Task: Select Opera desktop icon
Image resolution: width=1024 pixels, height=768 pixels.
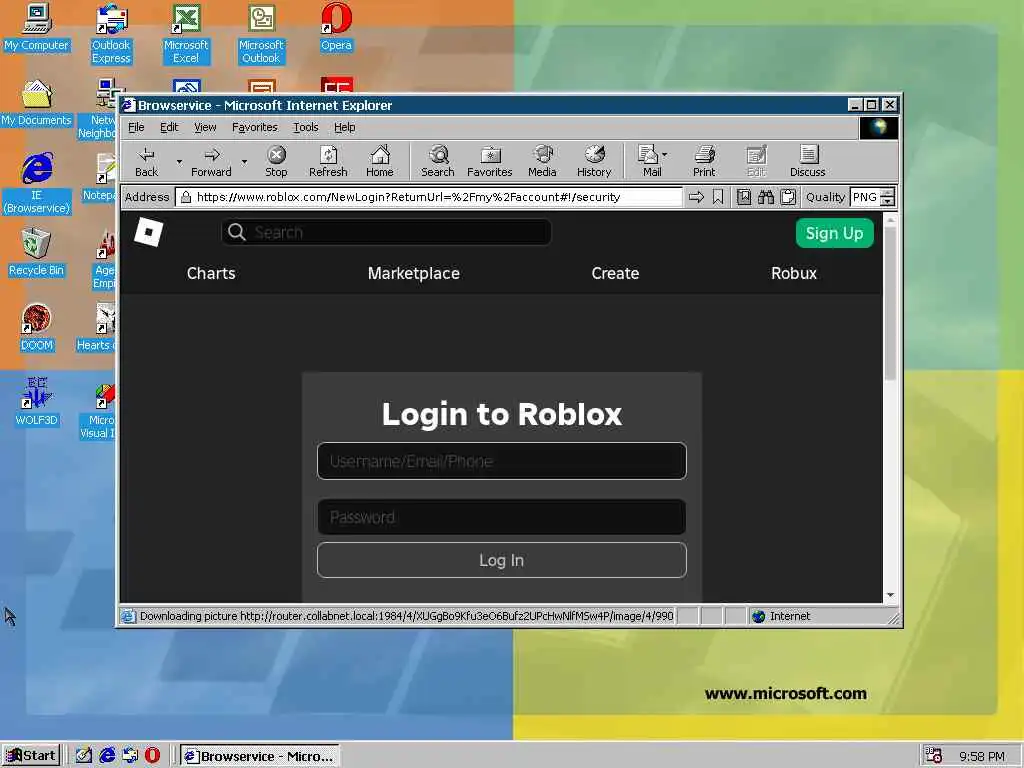Action: pyautogui.click(x=336, y=27)
